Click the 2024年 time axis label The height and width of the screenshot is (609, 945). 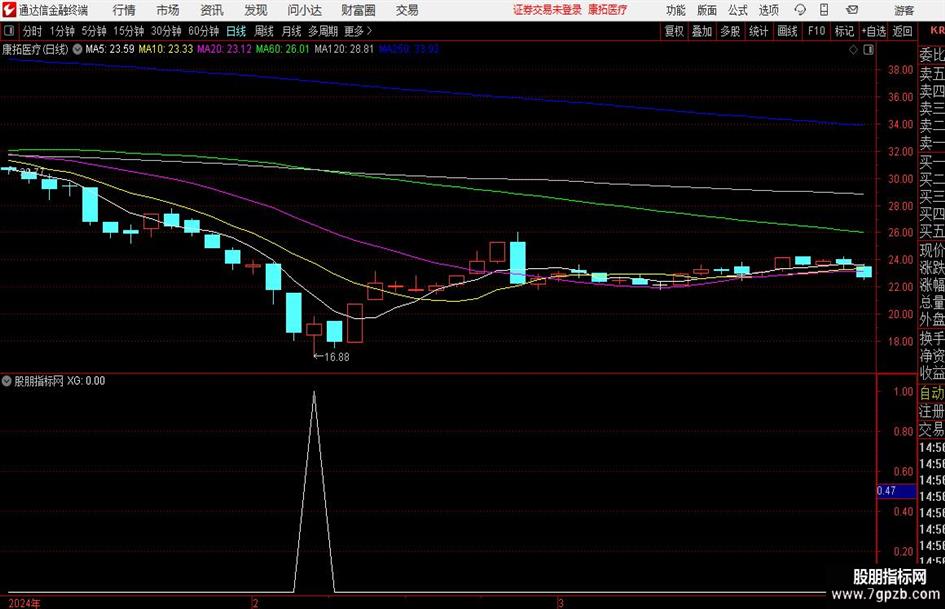[25, 603]
